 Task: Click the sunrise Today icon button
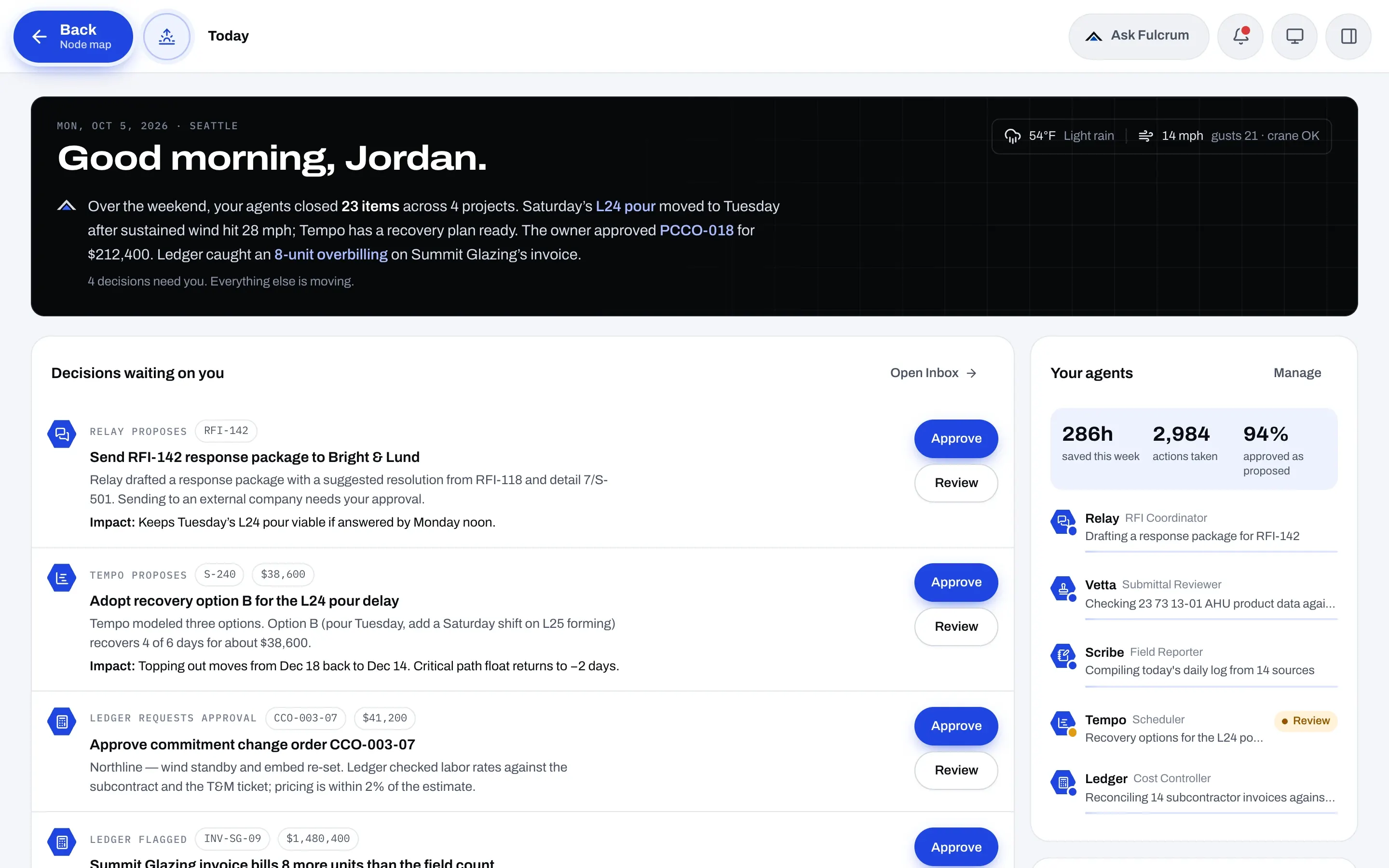[x=166, y=37]
